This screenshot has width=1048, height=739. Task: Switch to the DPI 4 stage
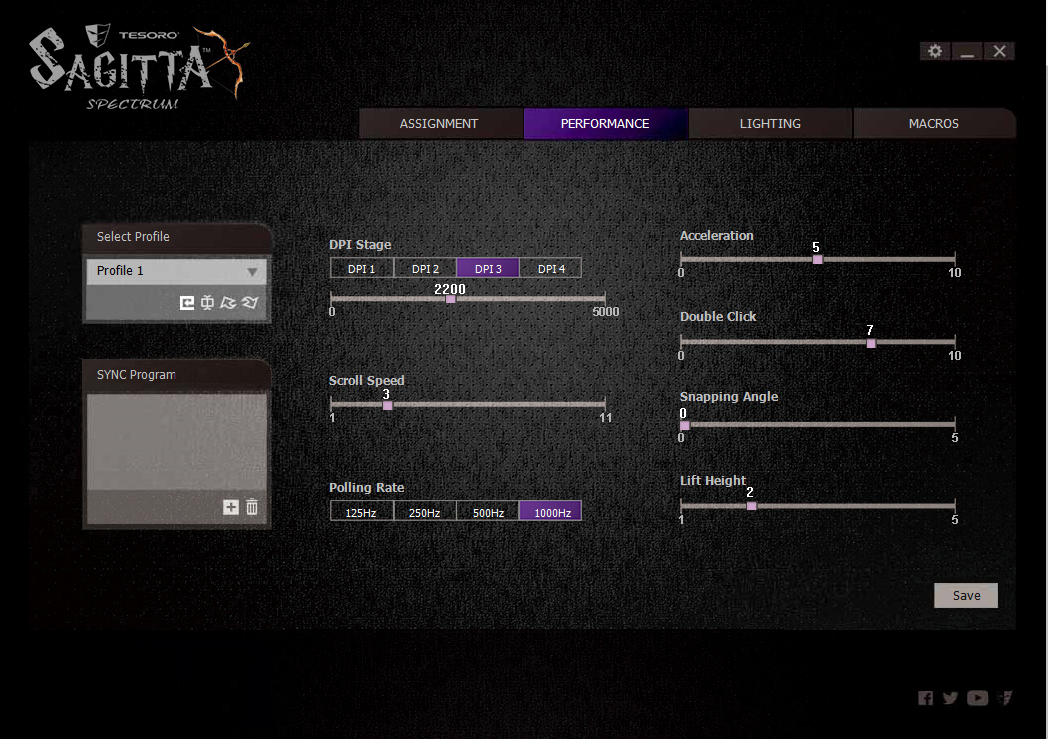[x=551, y=268]
